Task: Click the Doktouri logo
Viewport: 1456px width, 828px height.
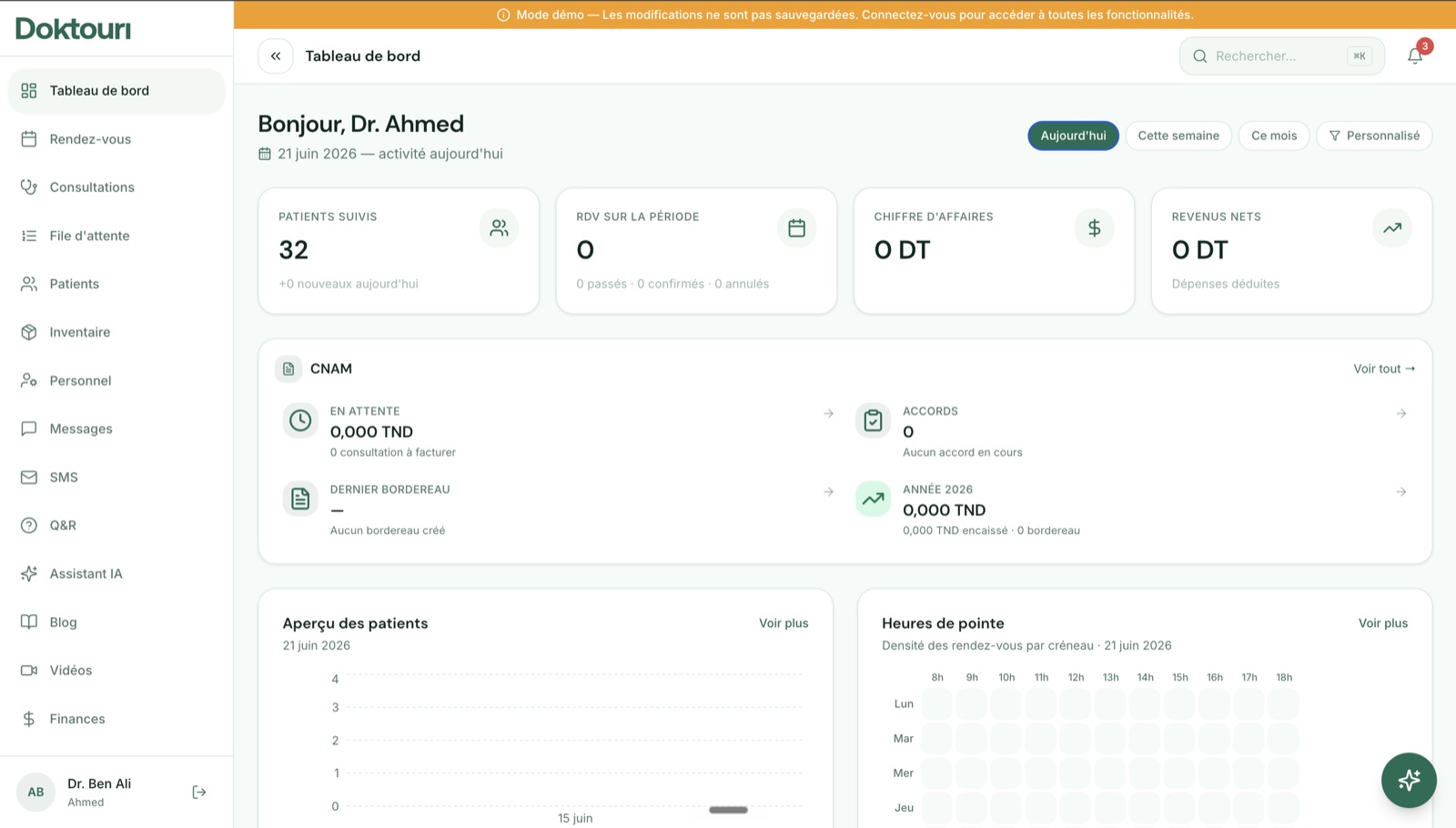Action: click(74, 29)
